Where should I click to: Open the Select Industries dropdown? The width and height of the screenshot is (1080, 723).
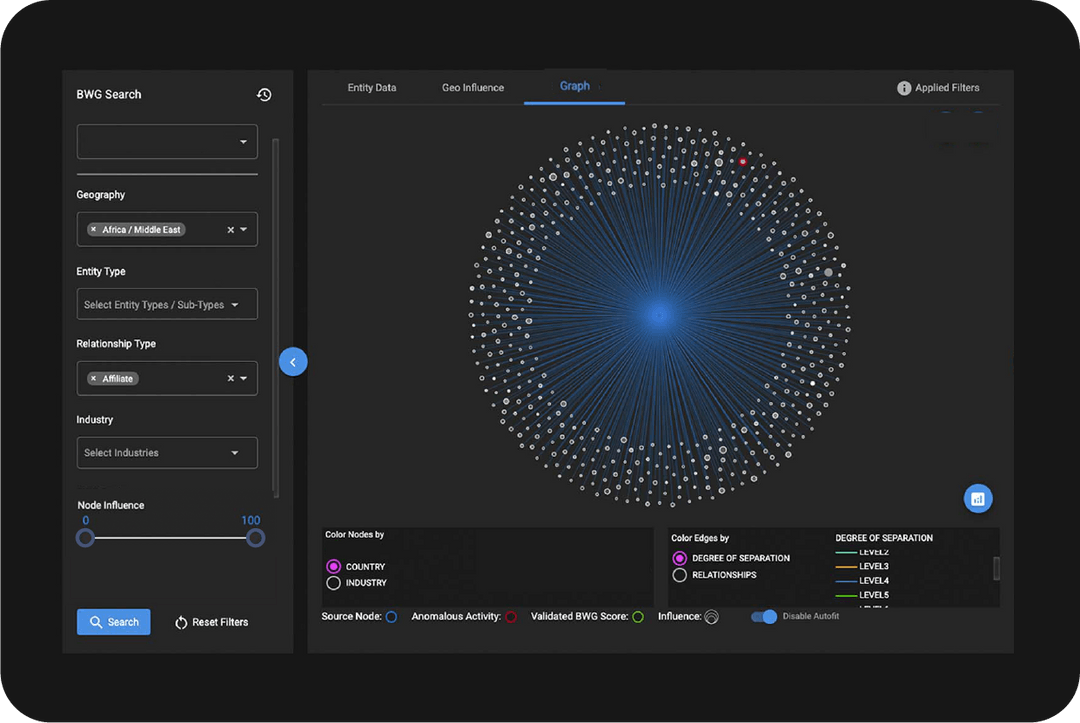click(x=166, y=452)
